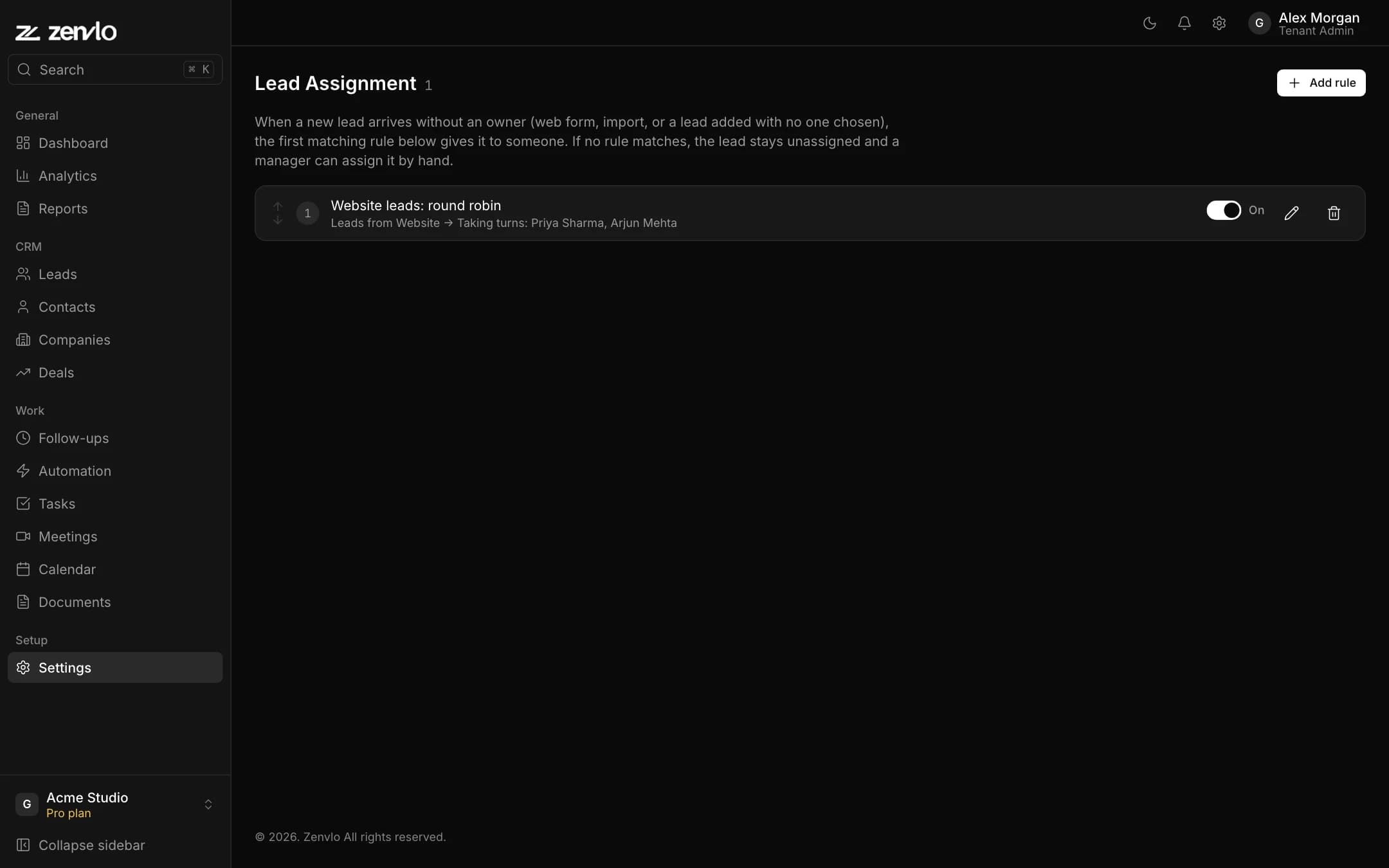The image size is (1389, 868).
Task: Expand the Acme Studio workspace switcher
Action: click(115, 804)
